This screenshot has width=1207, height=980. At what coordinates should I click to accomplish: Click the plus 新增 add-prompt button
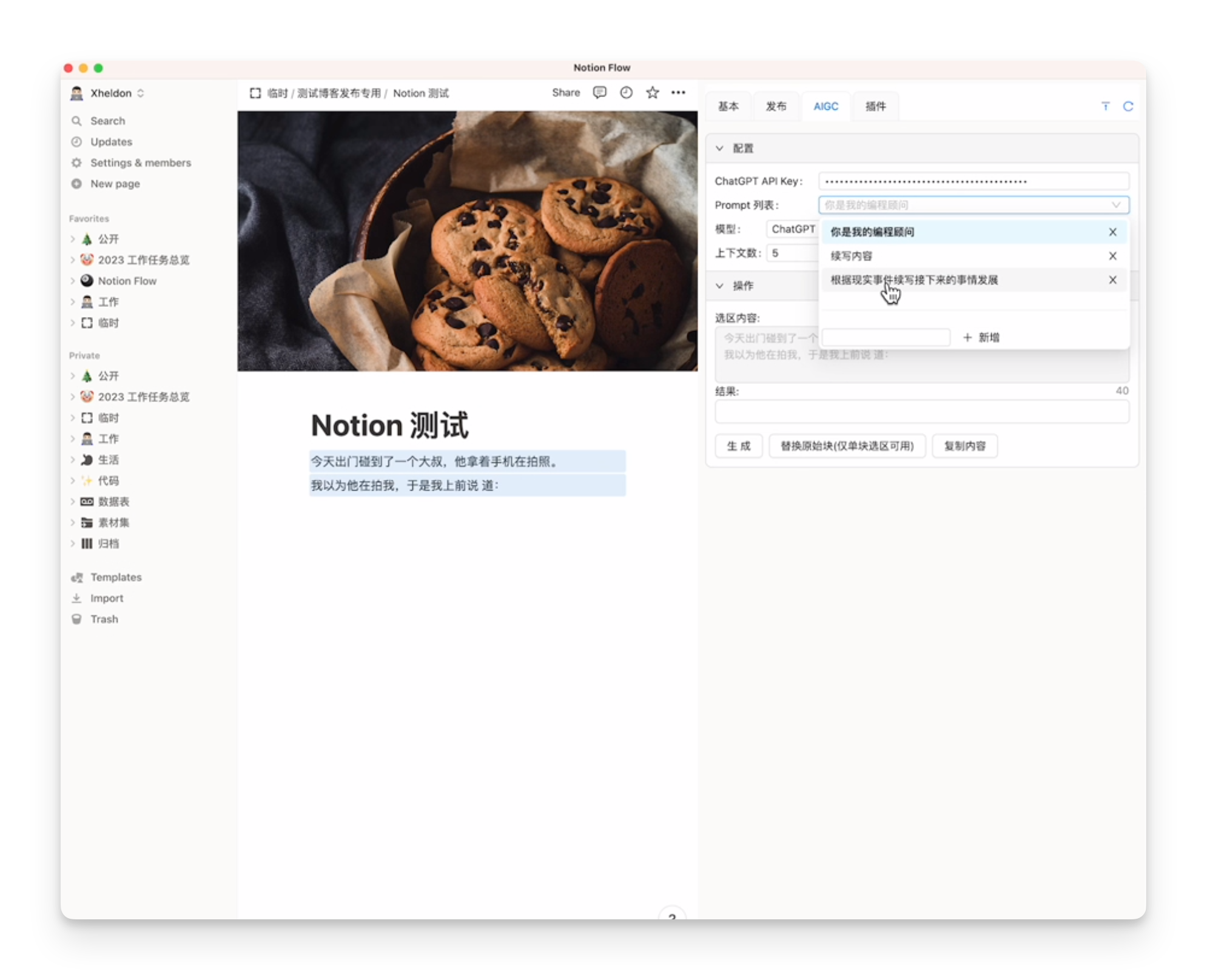coord(981,337)
